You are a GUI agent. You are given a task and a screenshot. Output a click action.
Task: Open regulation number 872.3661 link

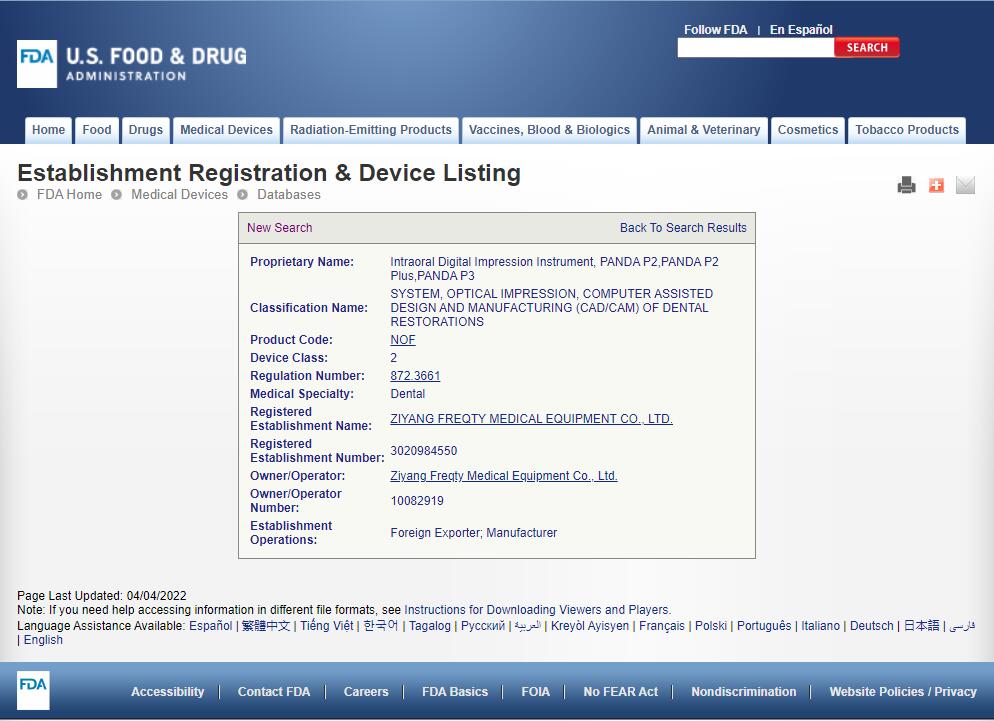415,376
